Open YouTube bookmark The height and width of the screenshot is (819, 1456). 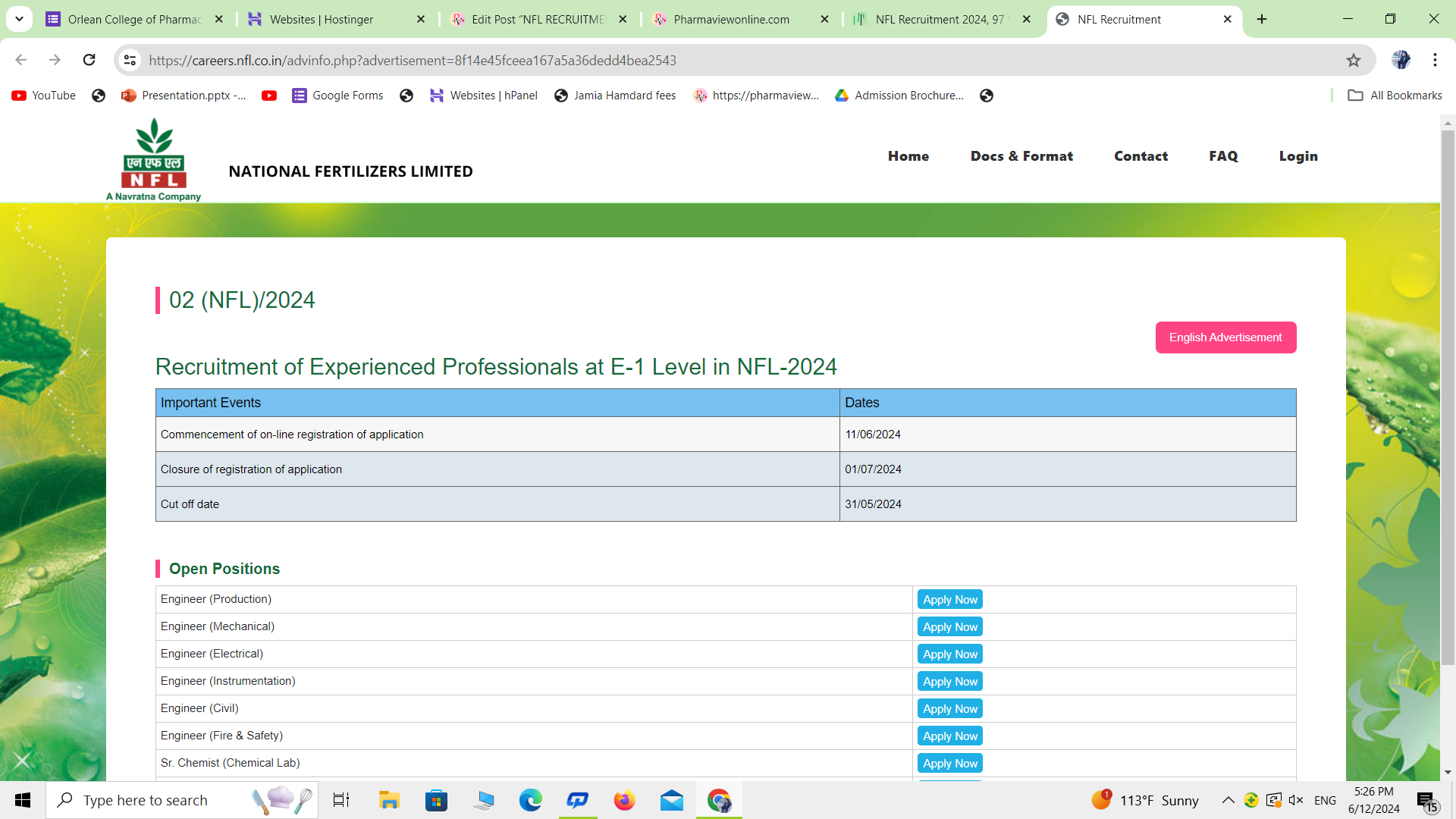[44, 96]
